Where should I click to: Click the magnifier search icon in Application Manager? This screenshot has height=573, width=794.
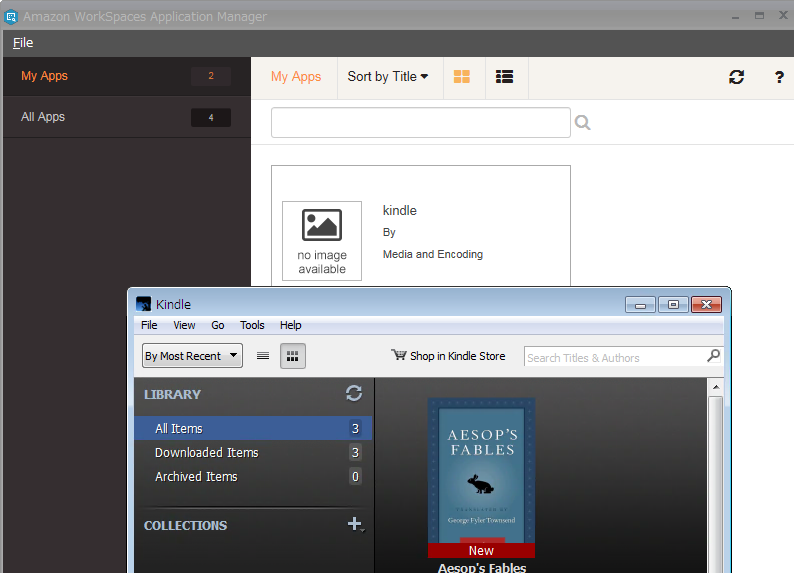pos(582,122)
